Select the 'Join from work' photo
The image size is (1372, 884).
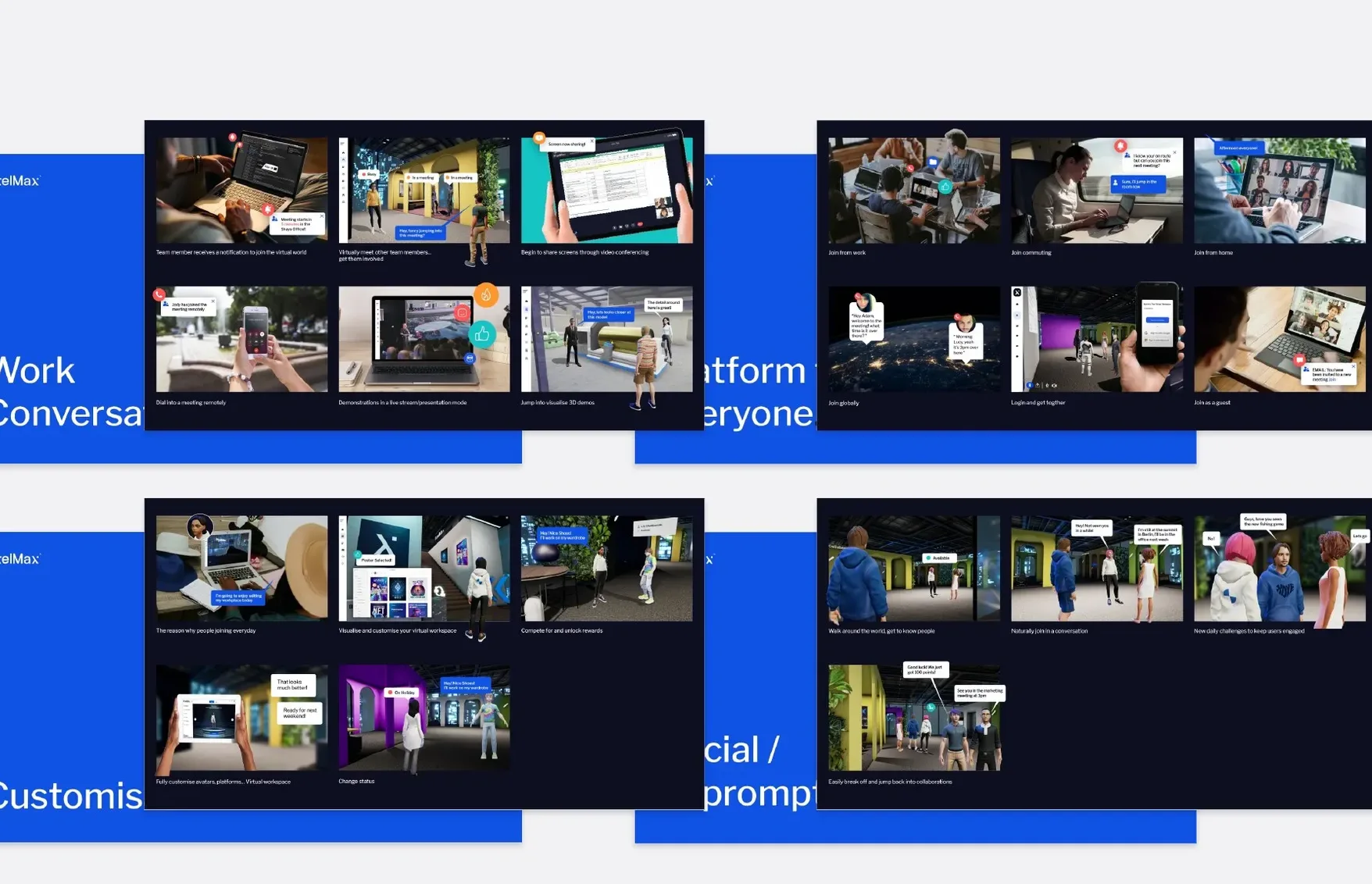point(914,191)
